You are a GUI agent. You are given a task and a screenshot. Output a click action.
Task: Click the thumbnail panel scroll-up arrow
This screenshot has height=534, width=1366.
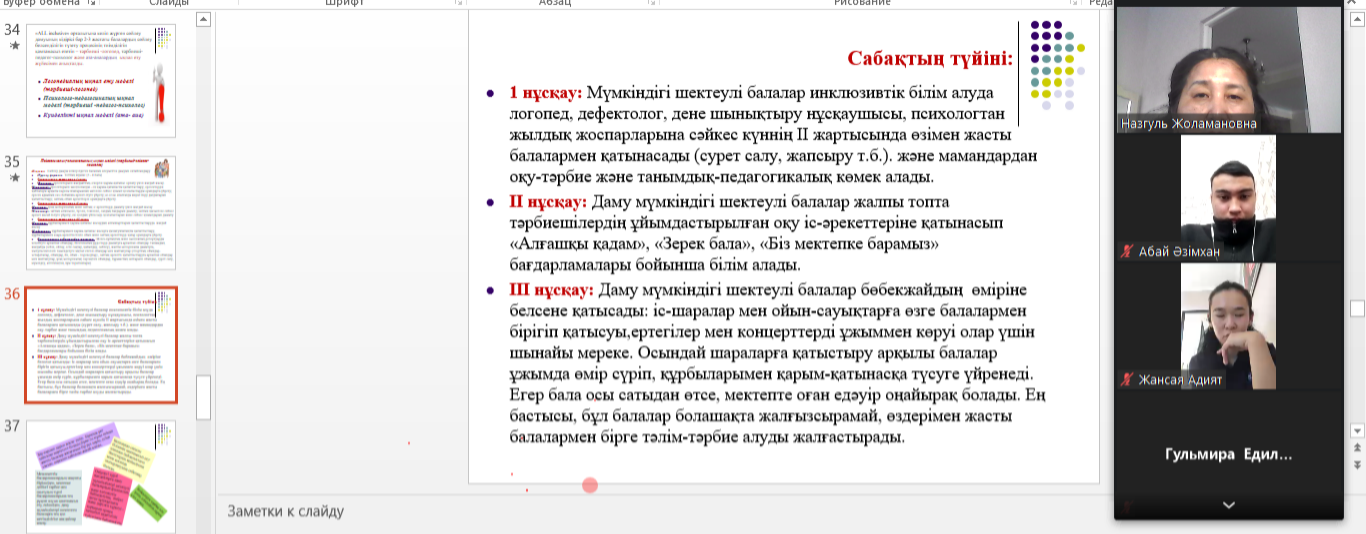pyautogui.click(x=203, y=19)
